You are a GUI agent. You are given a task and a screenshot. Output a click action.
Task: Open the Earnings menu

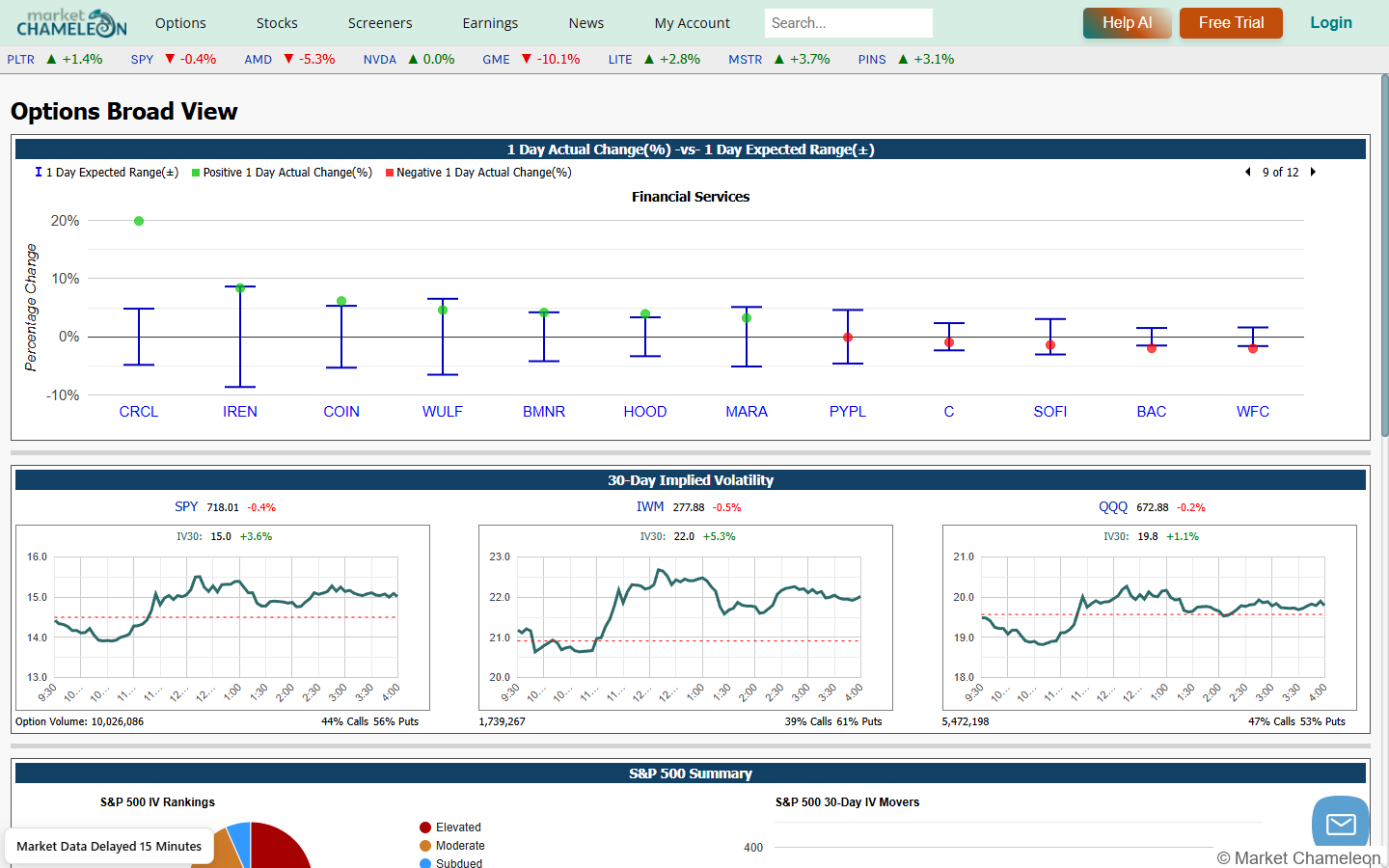click(490, 23)
